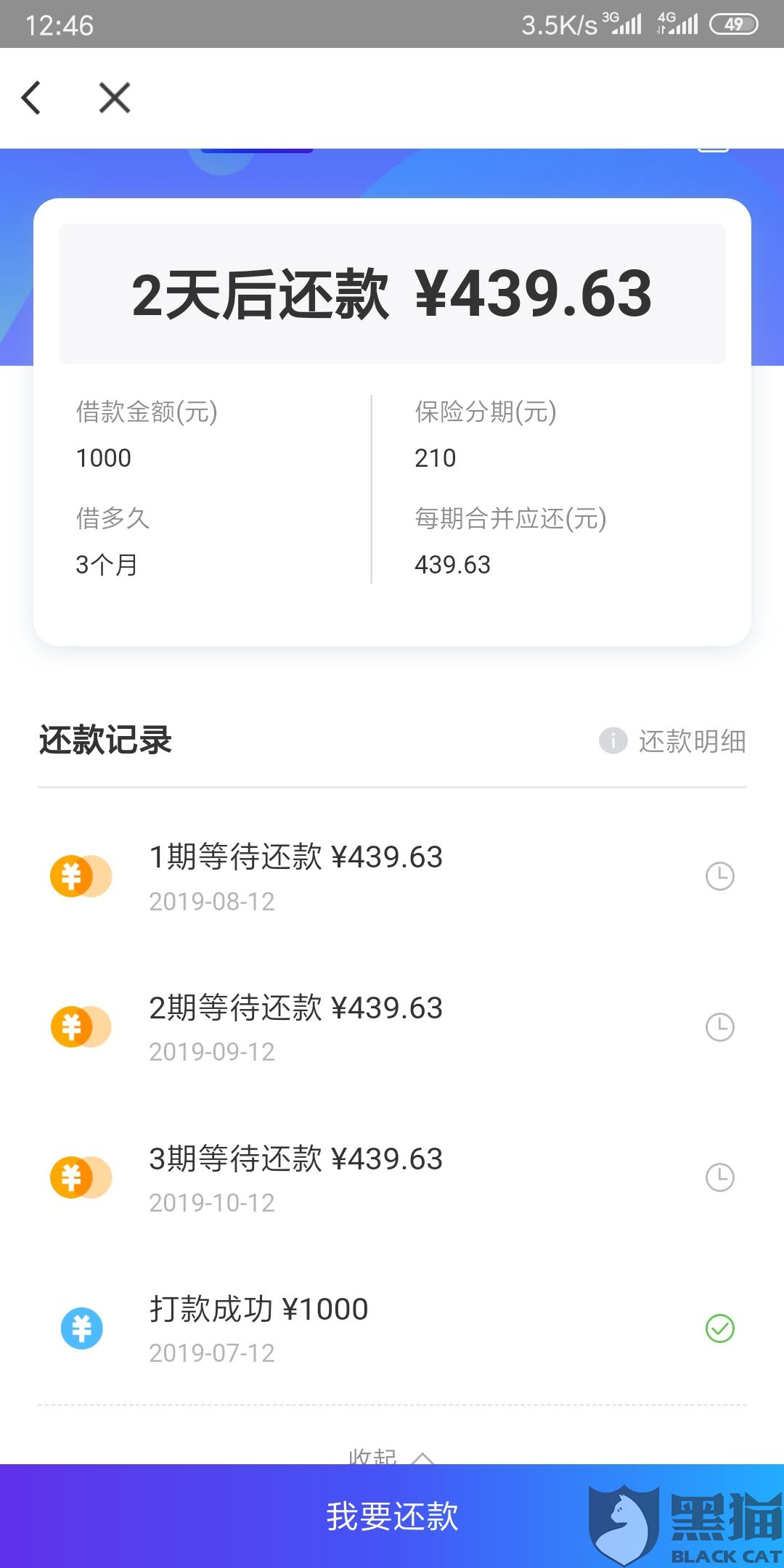Tap the orange coin icon for 1期
This screenshot has width=784, height=1568.
point(81,876)
